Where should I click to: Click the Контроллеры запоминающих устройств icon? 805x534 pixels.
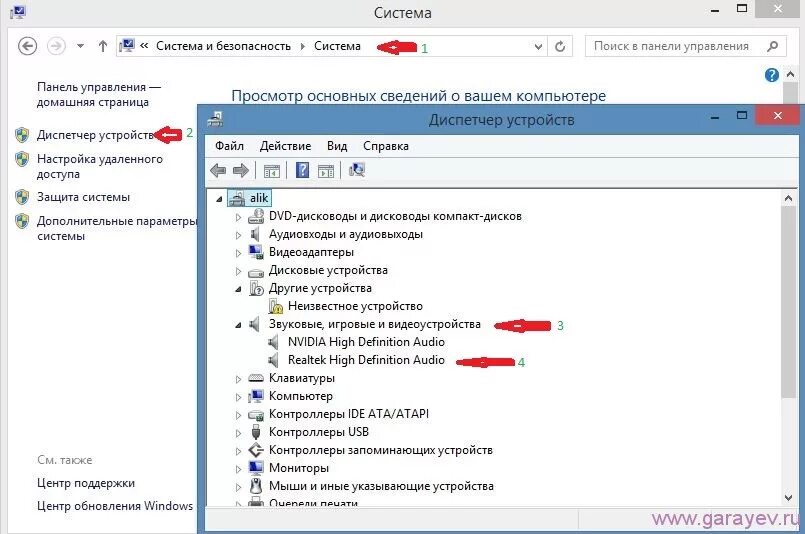tap(256, 450)
